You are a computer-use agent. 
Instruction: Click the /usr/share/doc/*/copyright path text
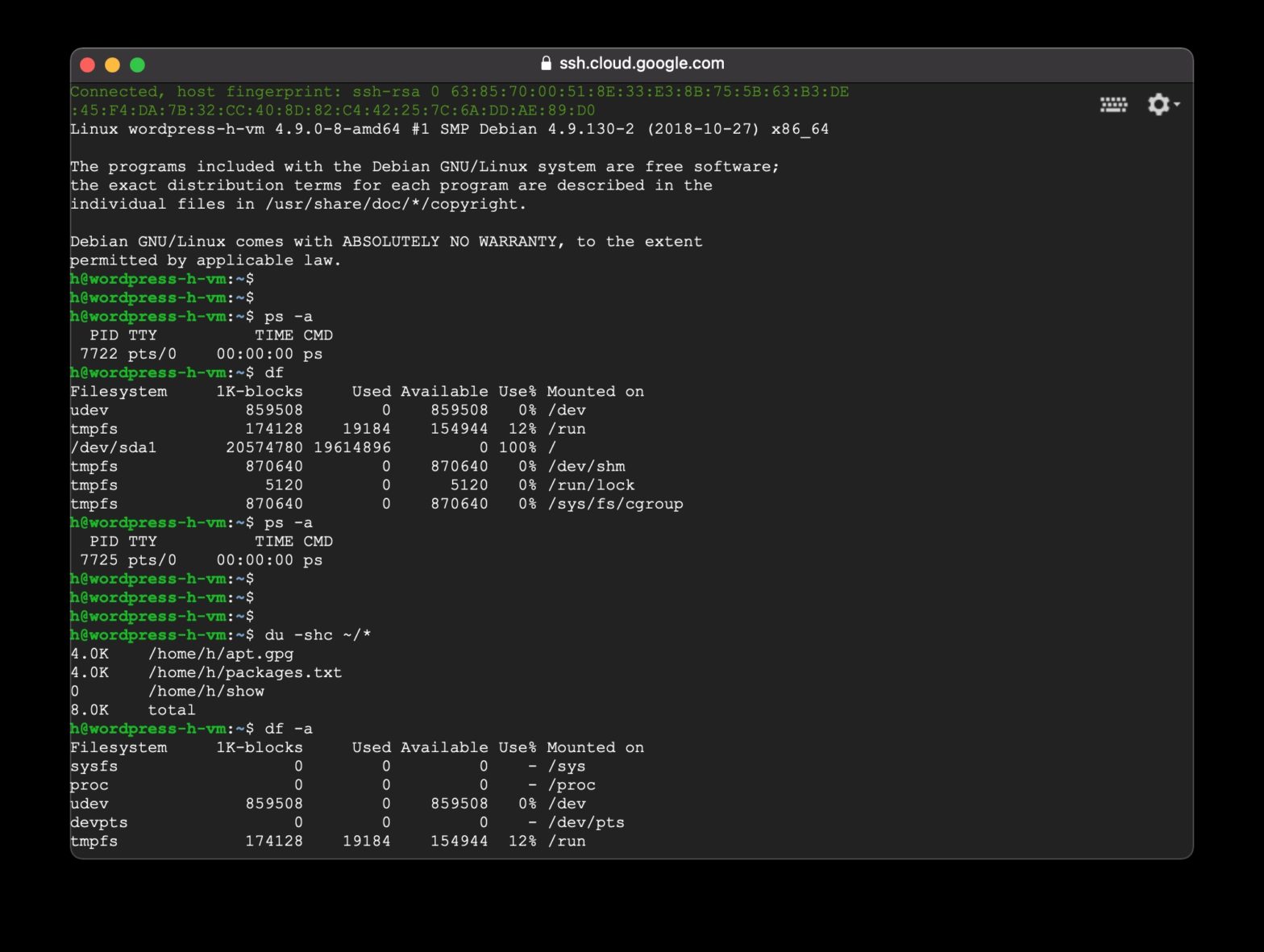pos(395,204)
